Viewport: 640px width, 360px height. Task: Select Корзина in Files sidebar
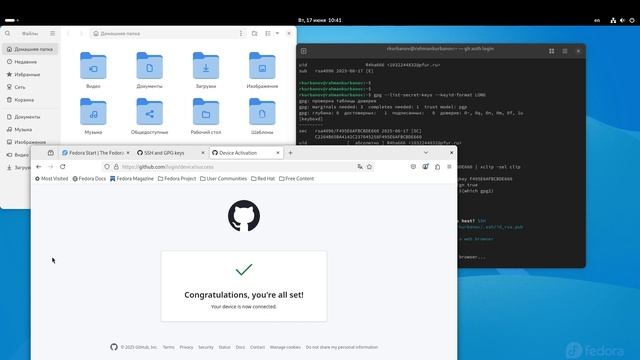tap(30, 100)
